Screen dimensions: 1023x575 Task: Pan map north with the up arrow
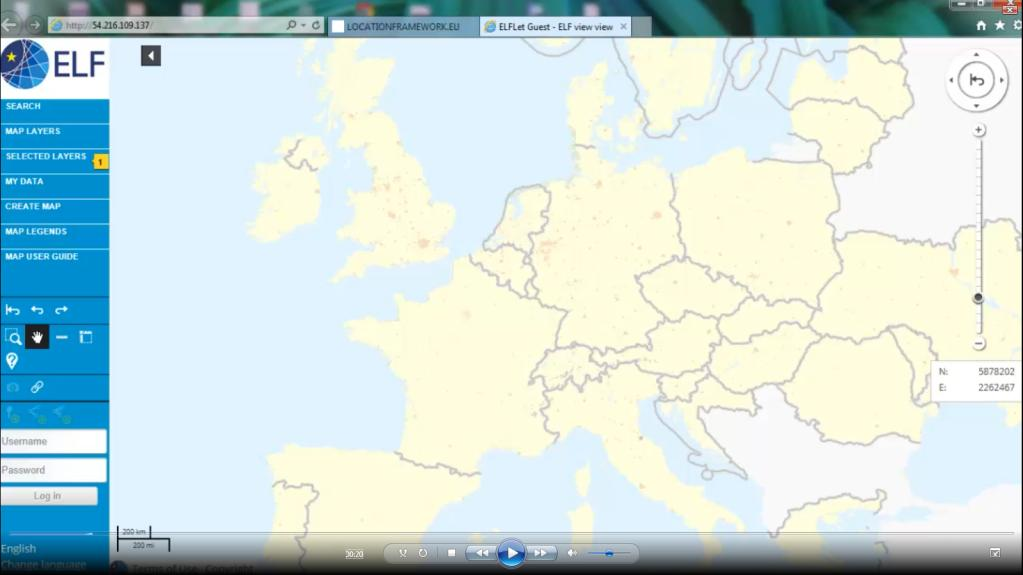976,55
